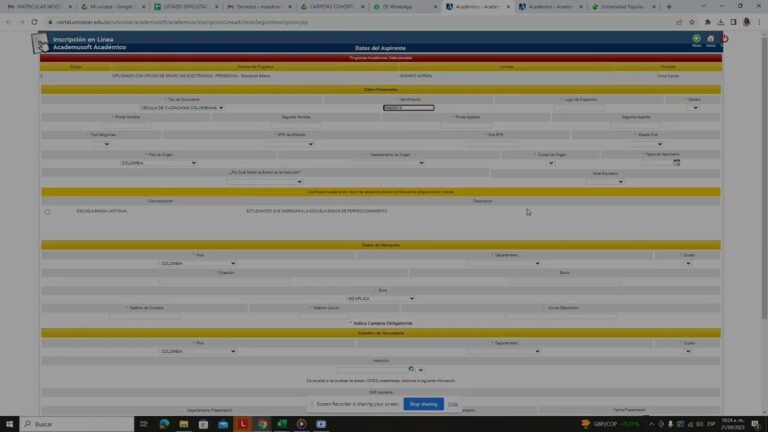This screenshot has width=768, height=432.
Task: Open Microsoft Edge from the taskbar
Action: (x=164, y=424)
